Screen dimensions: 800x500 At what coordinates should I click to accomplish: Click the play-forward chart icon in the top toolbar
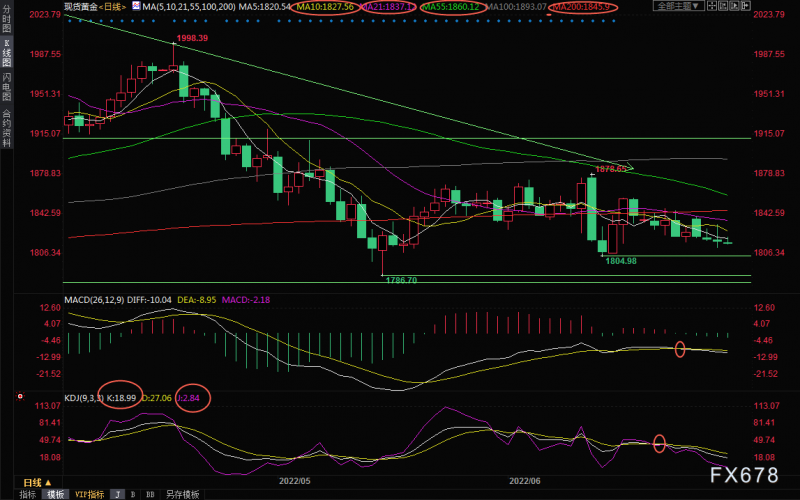coord(734,6)
